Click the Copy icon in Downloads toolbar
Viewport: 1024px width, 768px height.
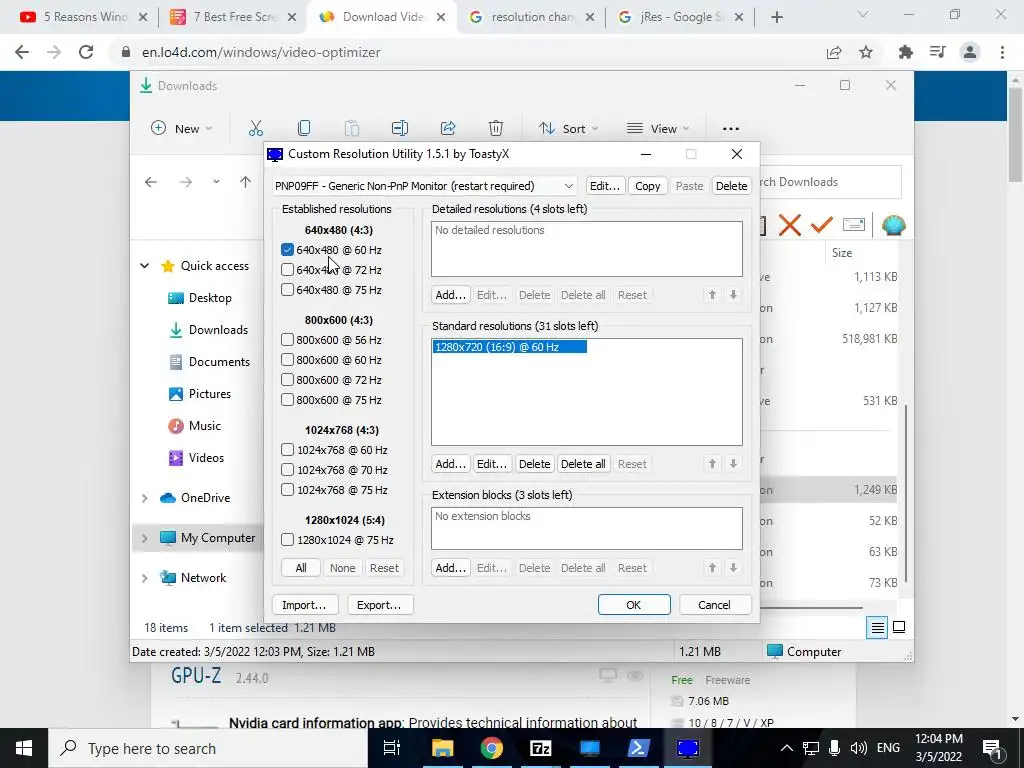coord(304,128)
